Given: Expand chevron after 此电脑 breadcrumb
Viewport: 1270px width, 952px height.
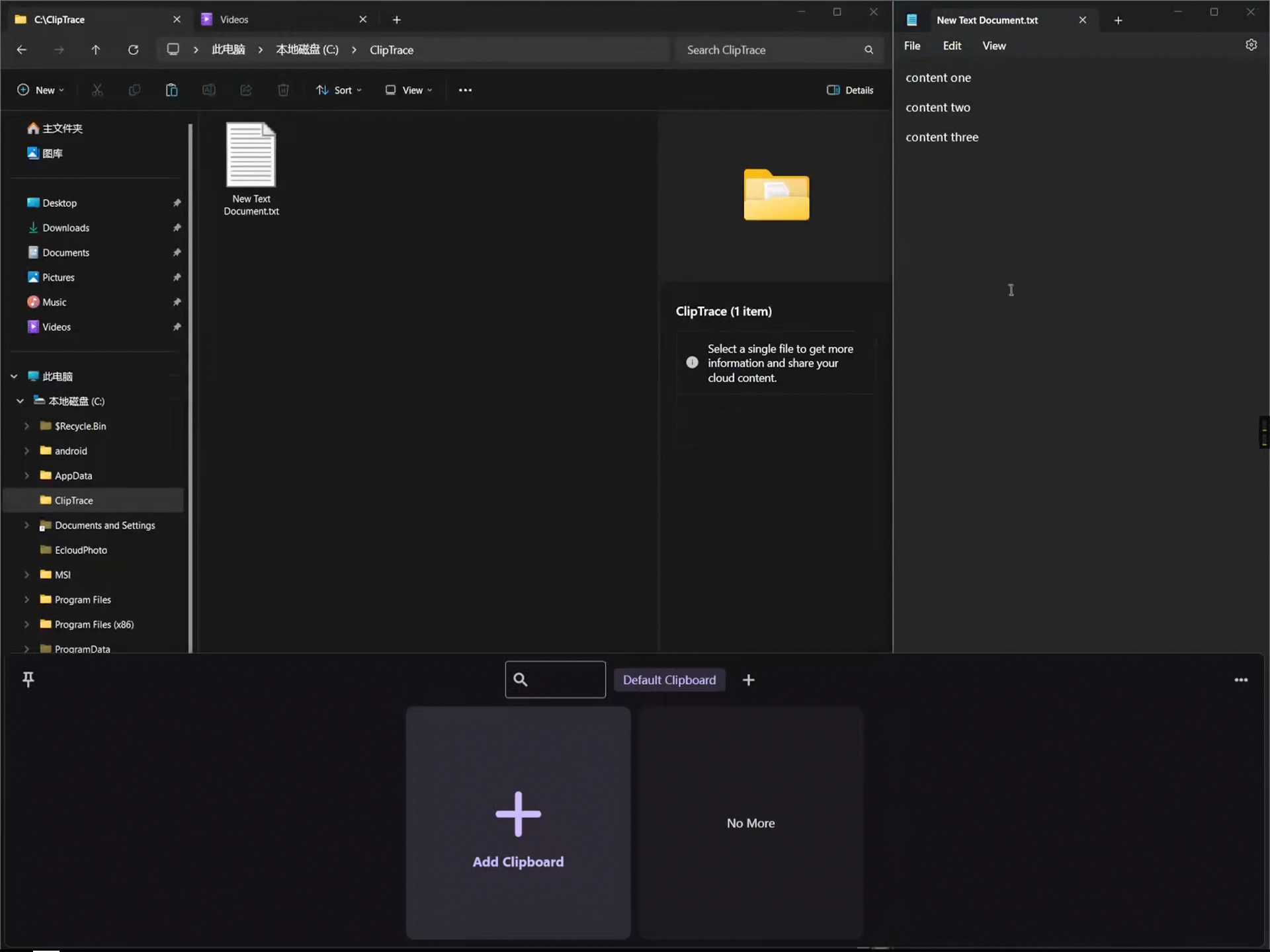Looking at the screenshot, I should pyautogui.click(x=261, y=50).
